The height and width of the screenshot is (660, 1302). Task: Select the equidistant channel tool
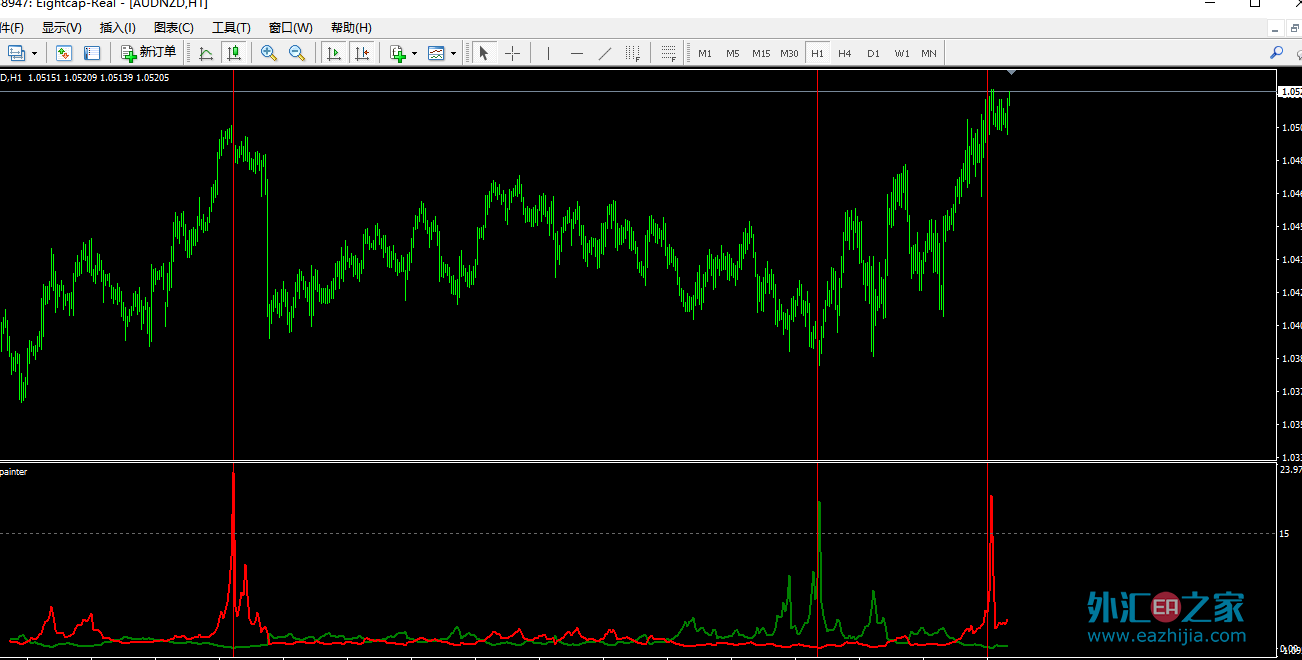633,53
